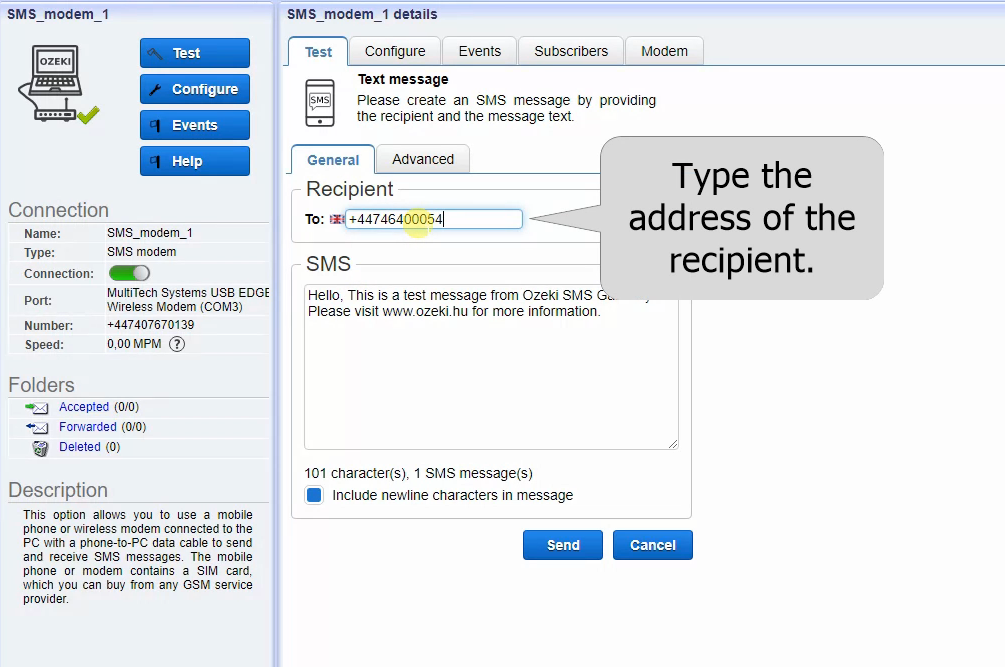This screenshot has height=667, width=1005.
Task: Click the Send button
Action: tap(562, 545)
